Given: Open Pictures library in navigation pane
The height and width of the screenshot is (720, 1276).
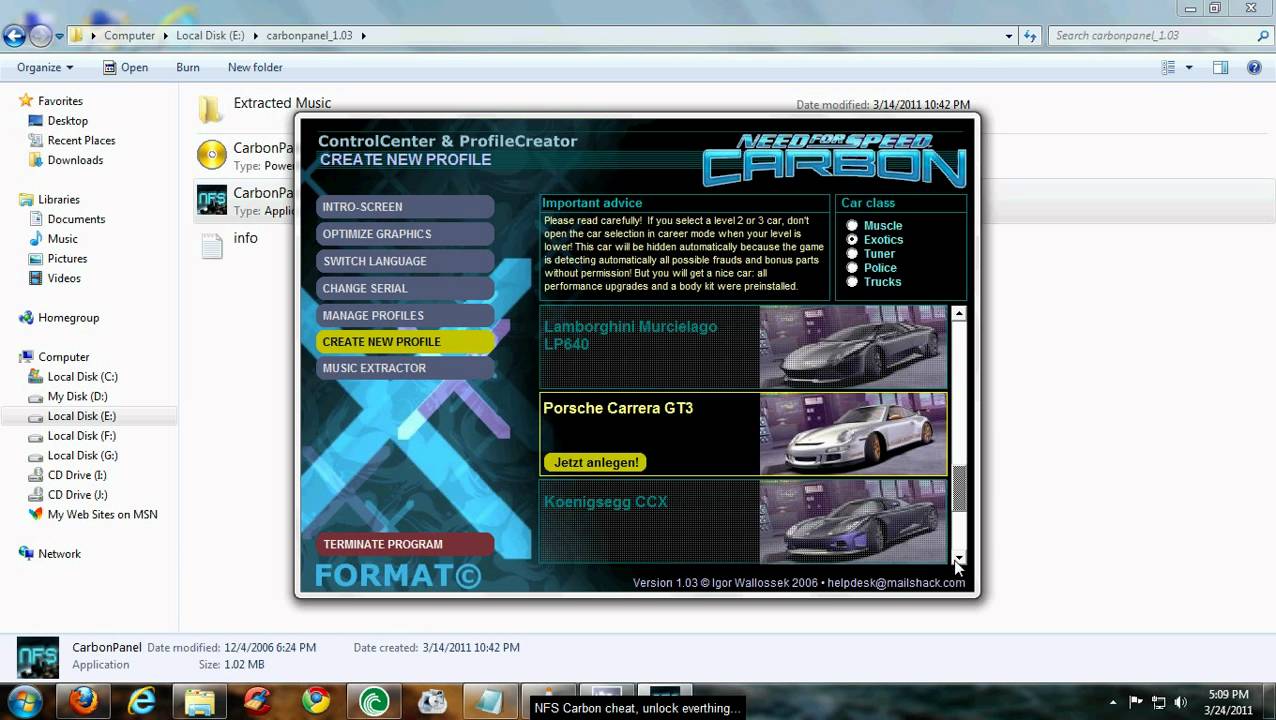Looking at the screenshot, I should click(x=67, y=259).
